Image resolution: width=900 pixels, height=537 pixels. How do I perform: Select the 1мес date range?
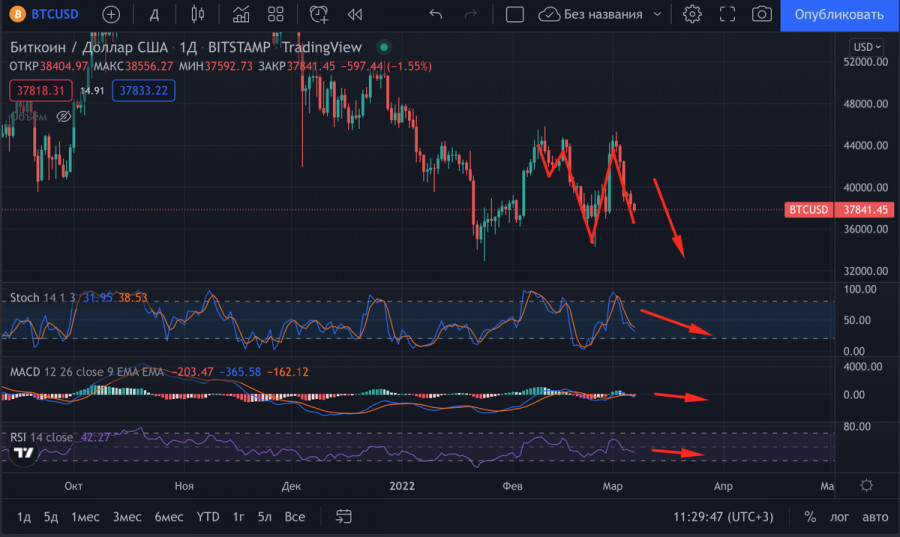(x=85, y=517)
